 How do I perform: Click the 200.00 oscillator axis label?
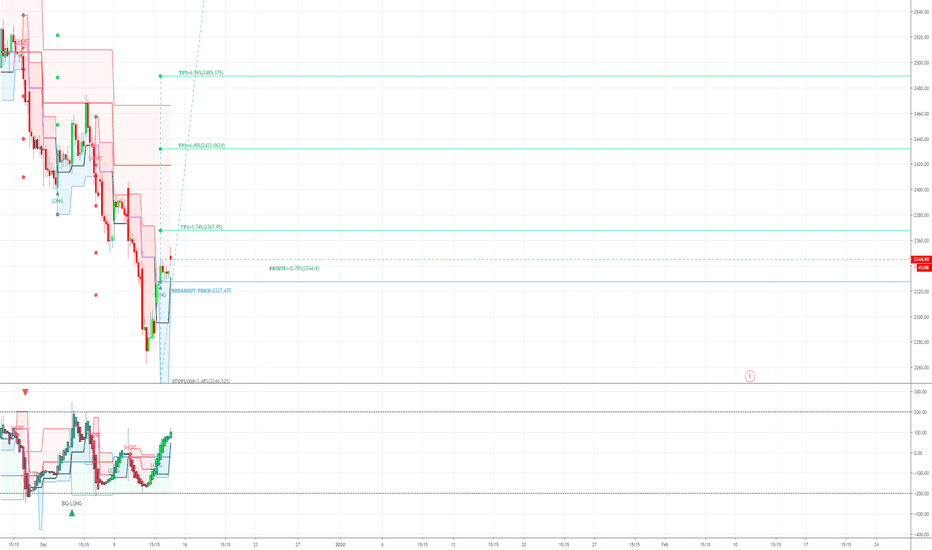point(921,412)
